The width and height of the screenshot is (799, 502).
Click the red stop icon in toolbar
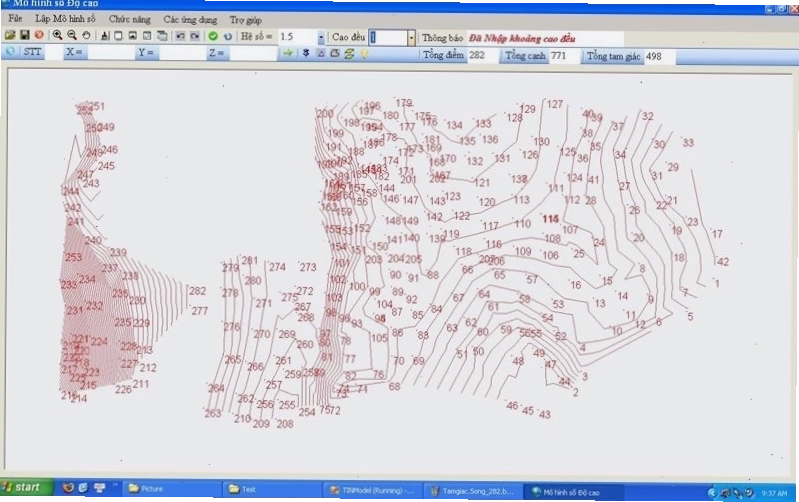39,35
